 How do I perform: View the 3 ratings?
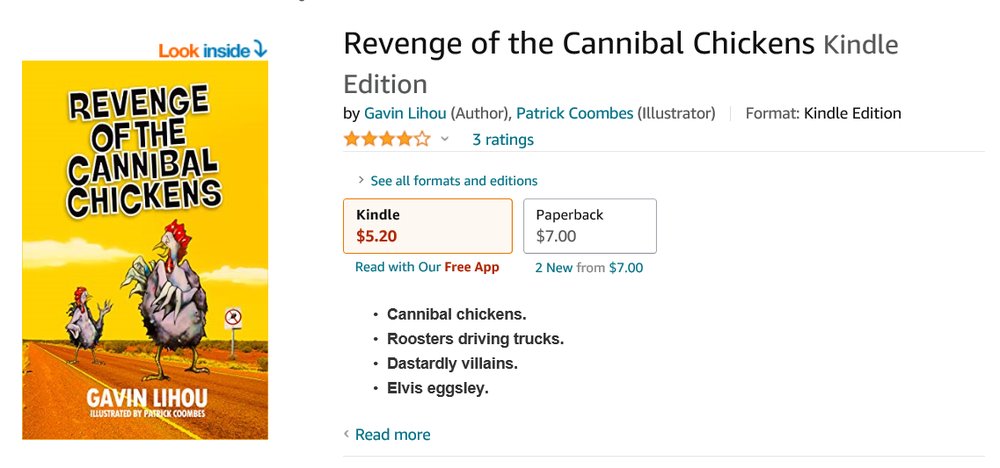pyautogui.click(x=503, y=139)
